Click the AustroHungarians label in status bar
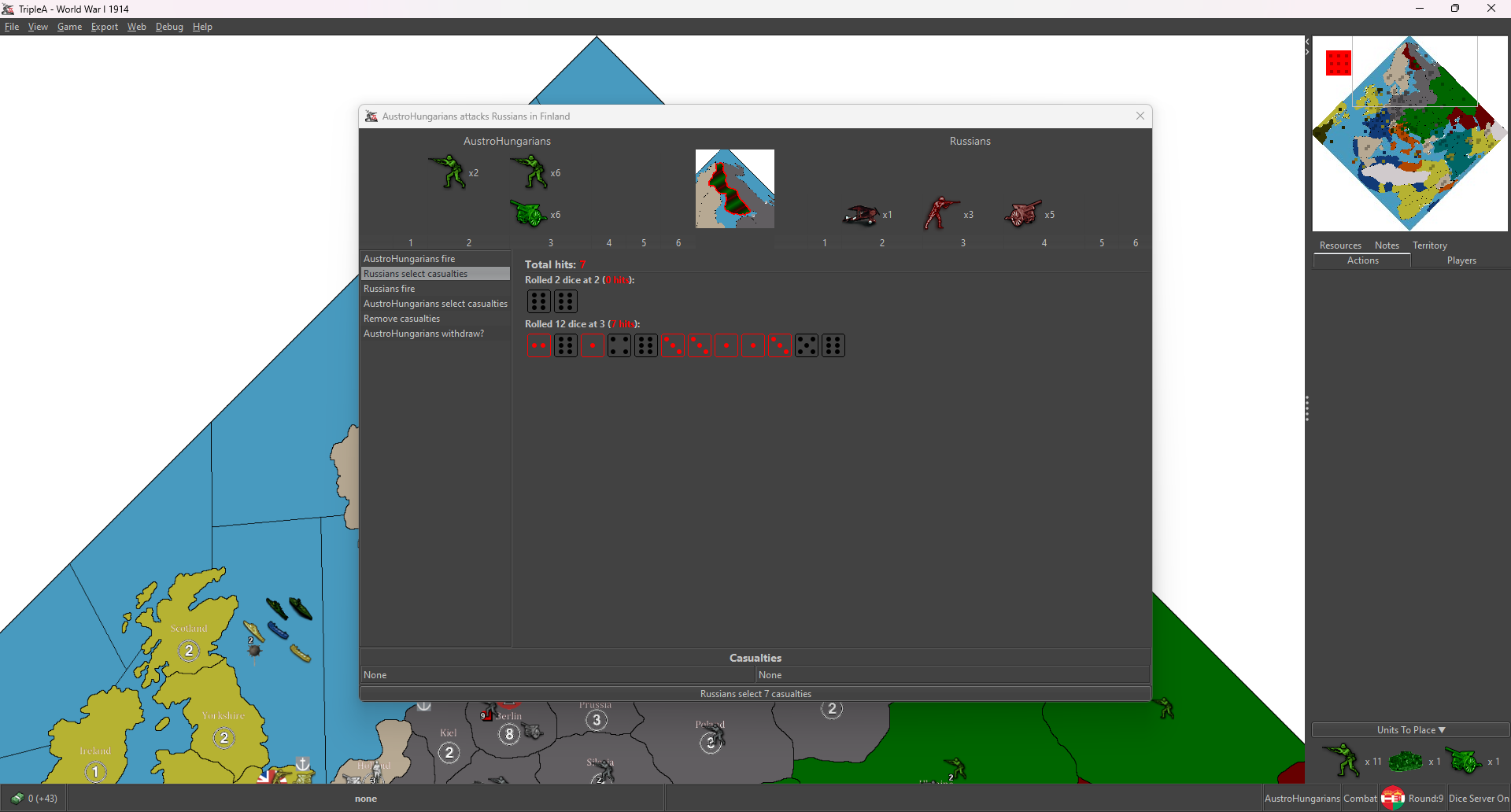This screenshot has height=812, width=1511. 1302,799
